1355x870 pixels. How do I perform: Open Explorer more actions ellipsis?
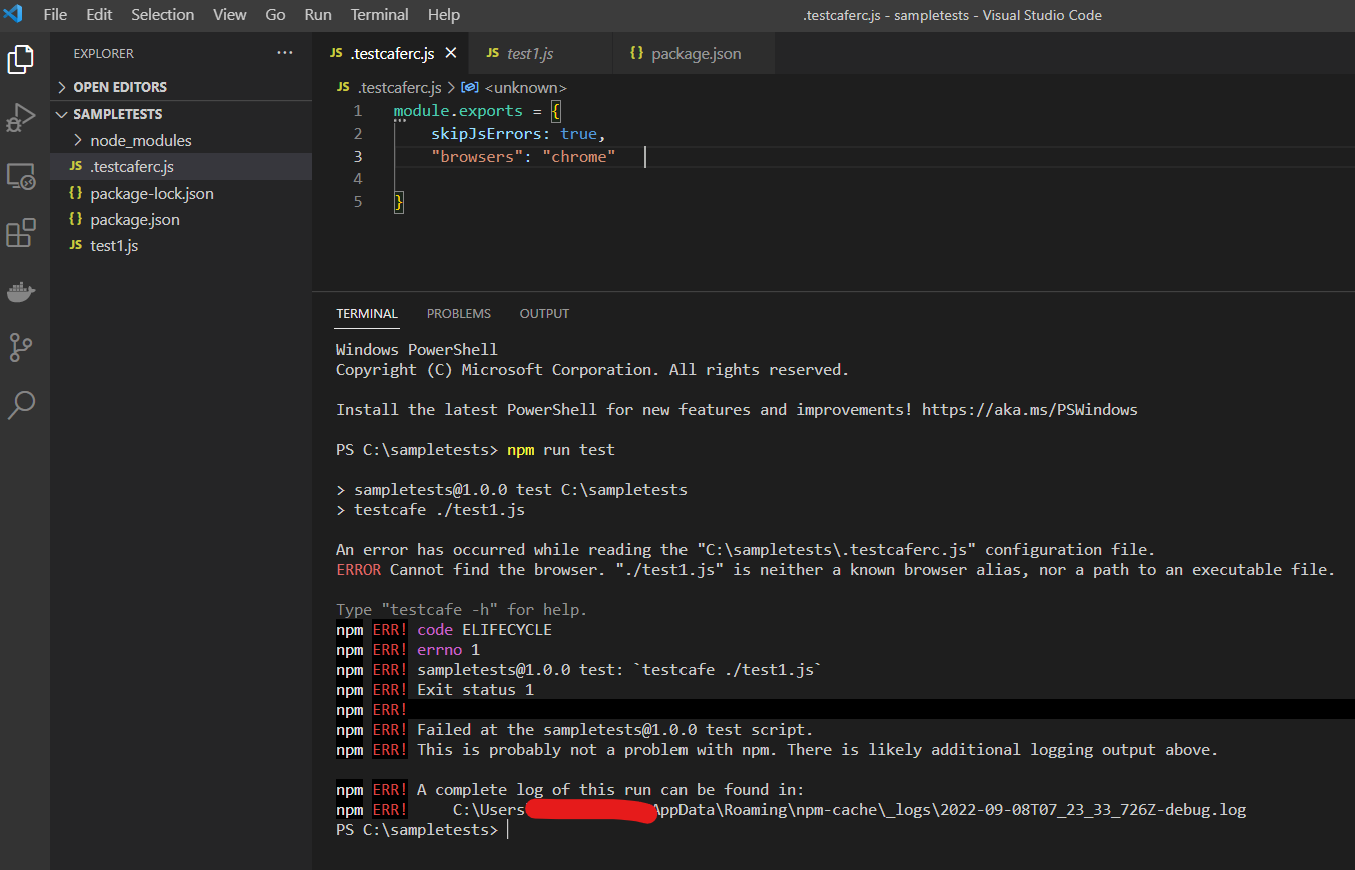click(285, 53)
